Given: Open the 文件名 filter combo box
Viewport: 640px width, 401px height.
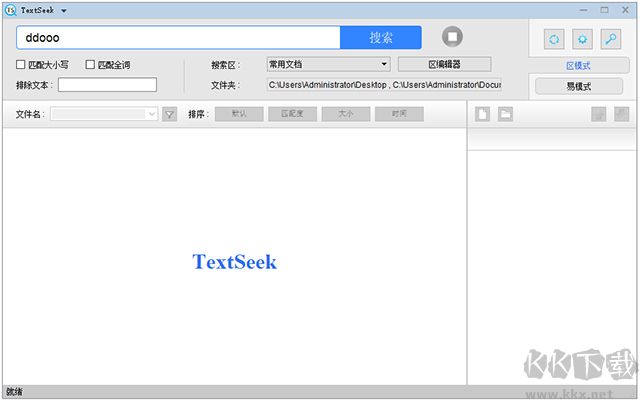Looking at the screenshot, I should 104,114.
